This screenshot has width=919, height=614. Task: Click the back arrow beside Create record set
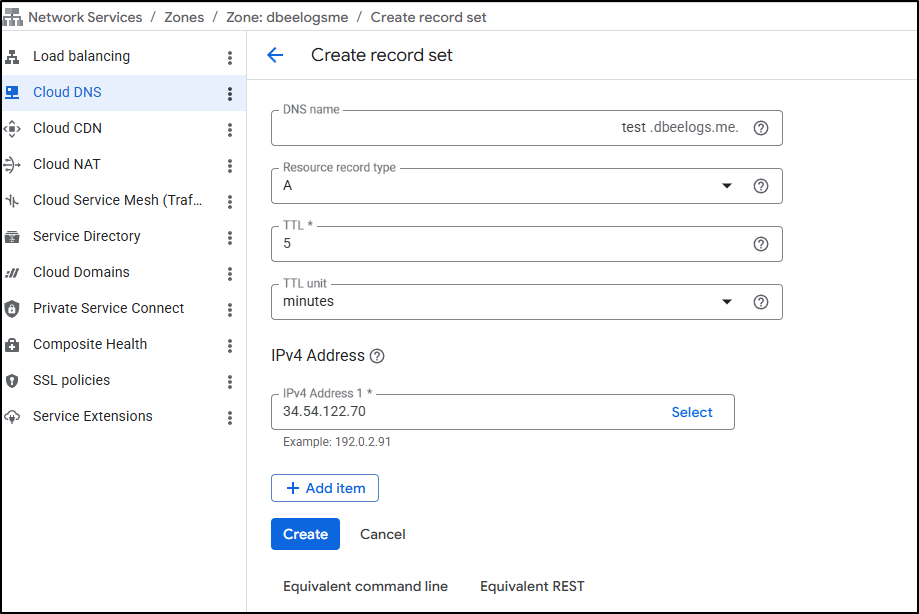tap(275, 56)
